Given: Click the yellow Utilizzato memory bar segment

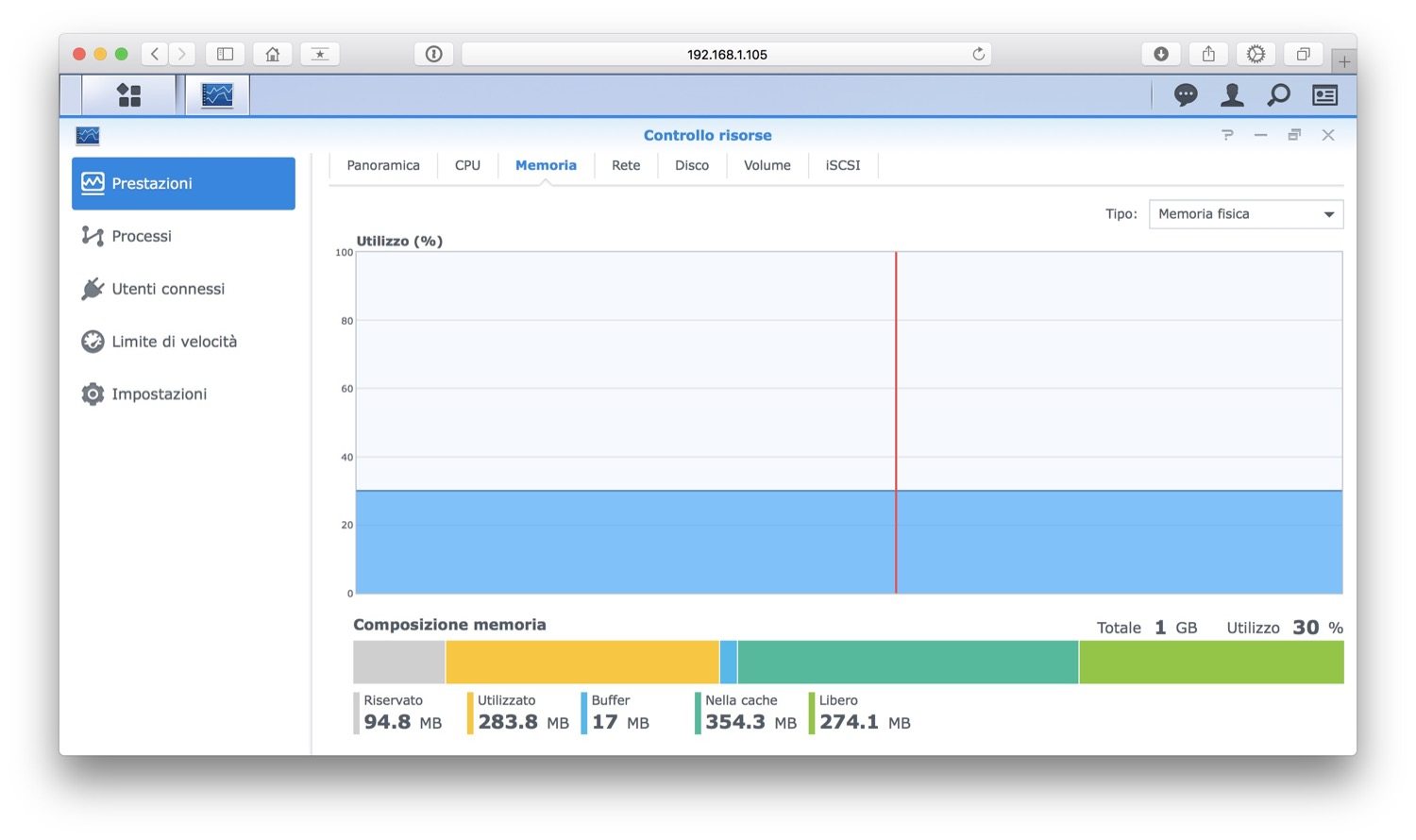Looking at the screenshot, I should point(582,663).
